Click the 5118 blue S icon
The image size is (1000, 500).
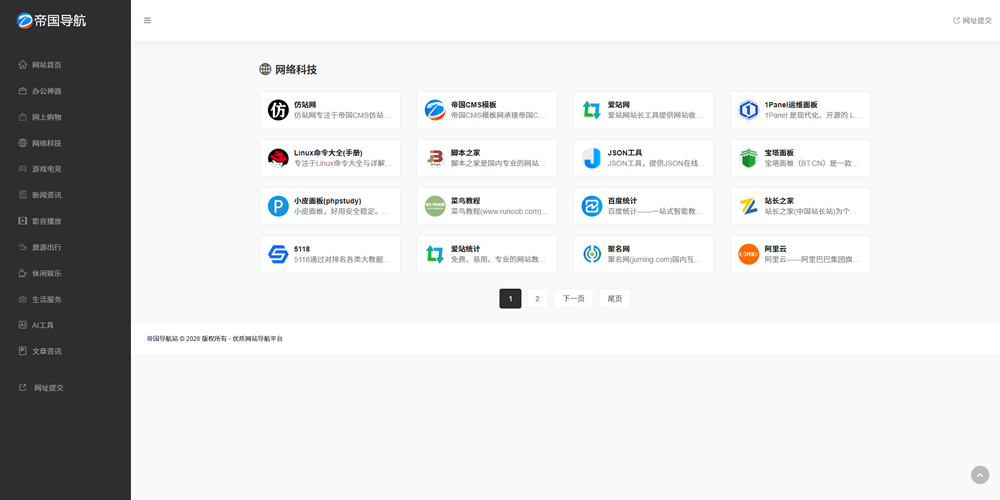pyautogui.click(x=278, y=254)
